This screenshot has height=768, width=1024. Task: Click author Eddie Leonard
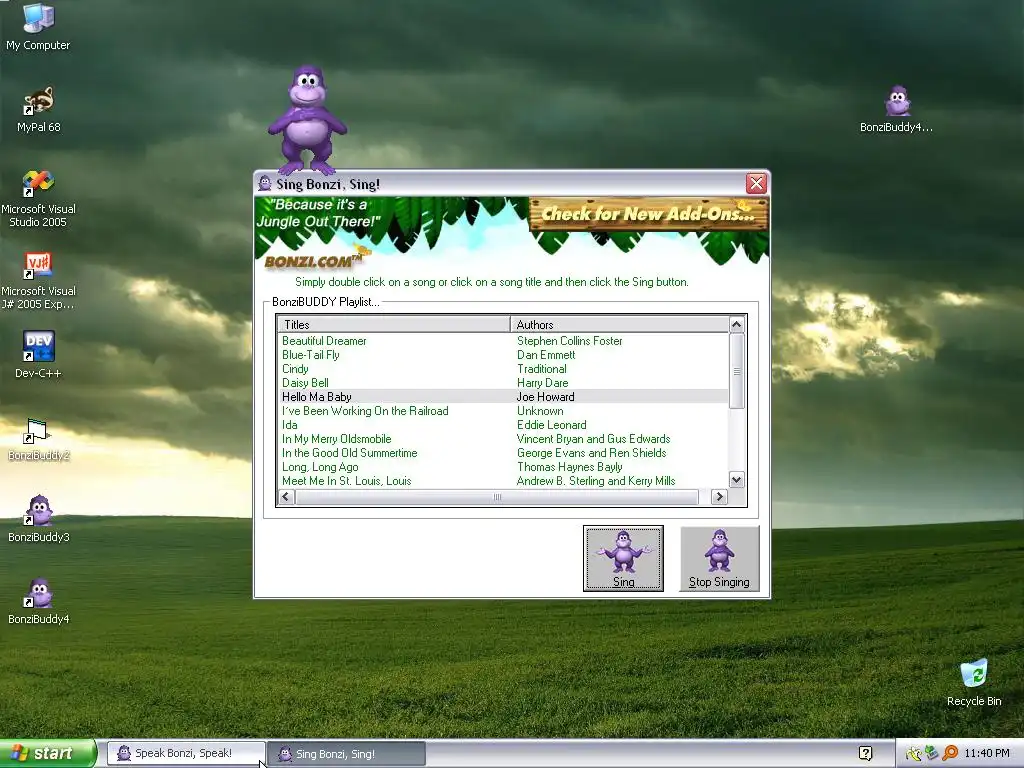552,425
